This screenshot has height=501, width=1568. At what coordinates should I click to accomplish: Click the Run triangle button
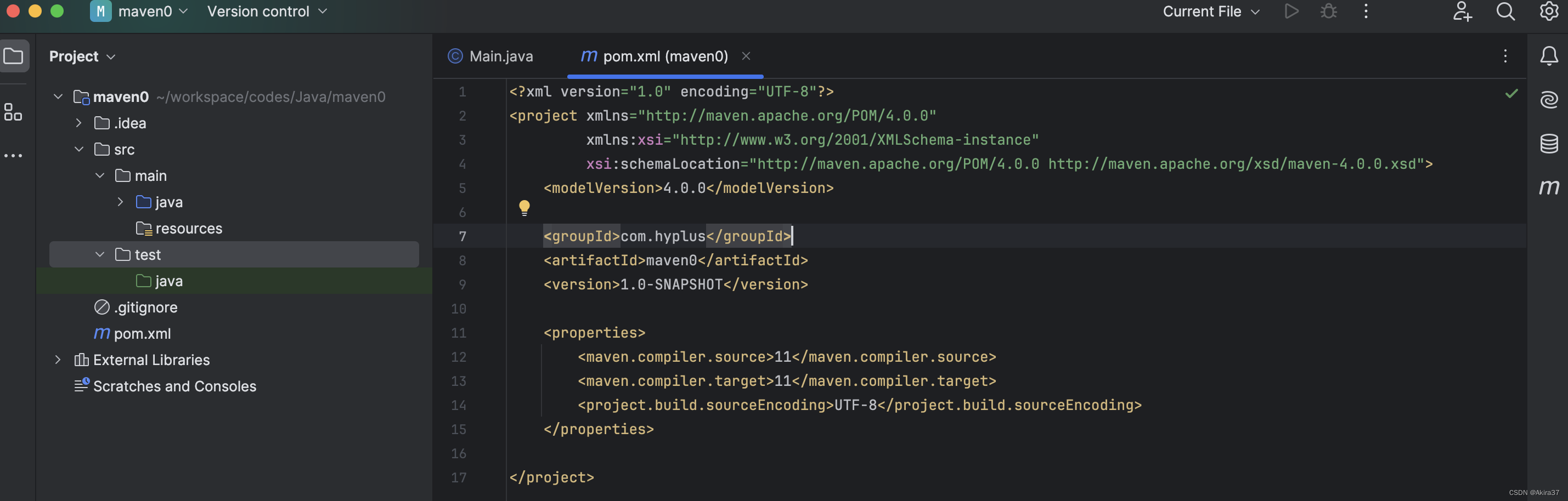1291,12
